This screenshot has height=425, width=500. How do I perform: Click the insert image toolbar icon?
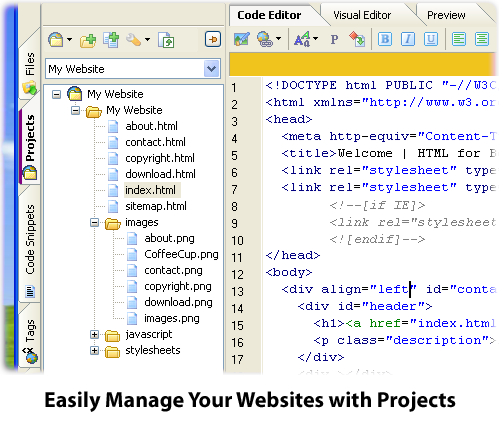point(242,39)
